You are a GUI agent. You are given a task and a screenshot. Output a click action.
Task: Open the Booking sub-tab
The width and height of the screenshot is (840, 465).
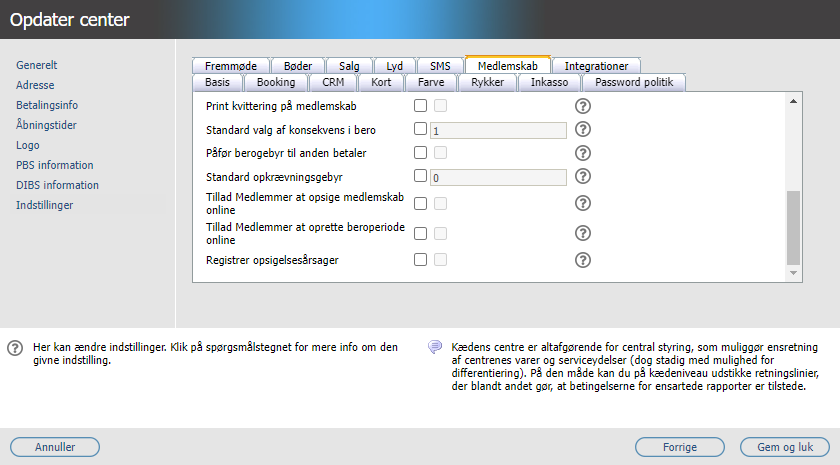coord(276,82)
